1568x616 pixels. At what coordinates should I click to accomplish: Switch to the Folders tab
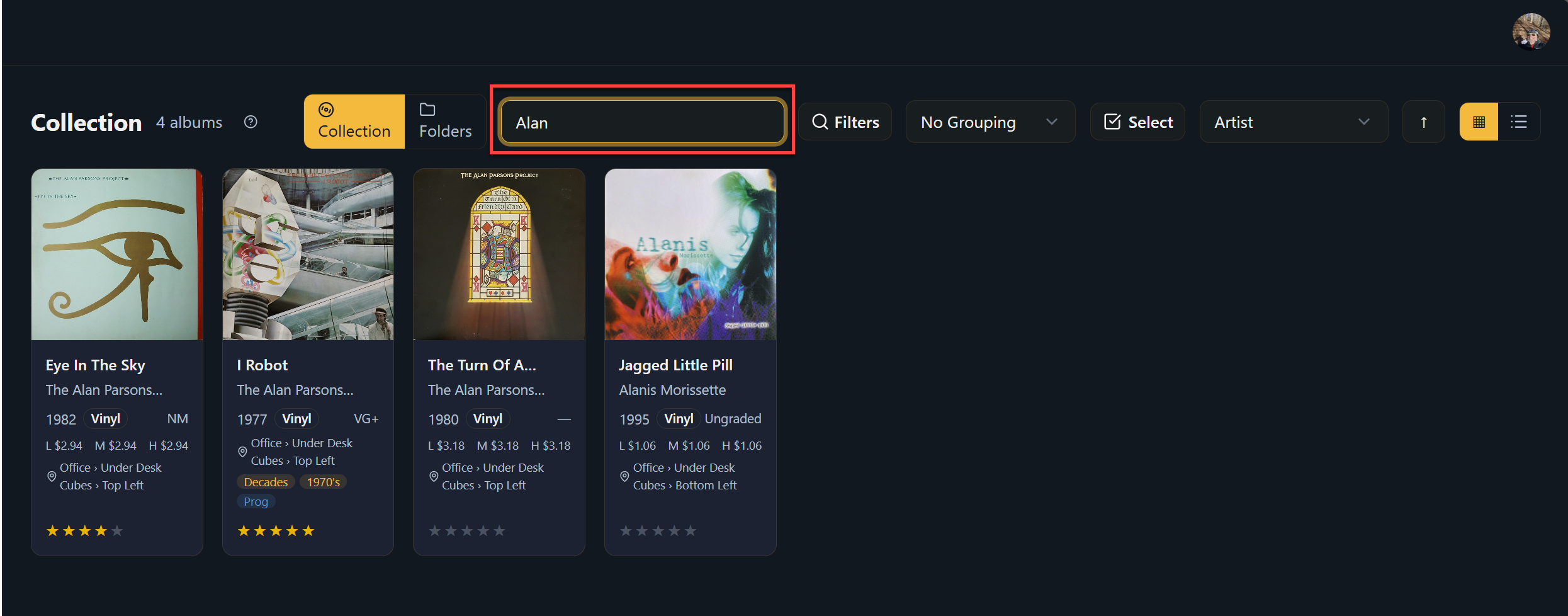pos(445,122)
